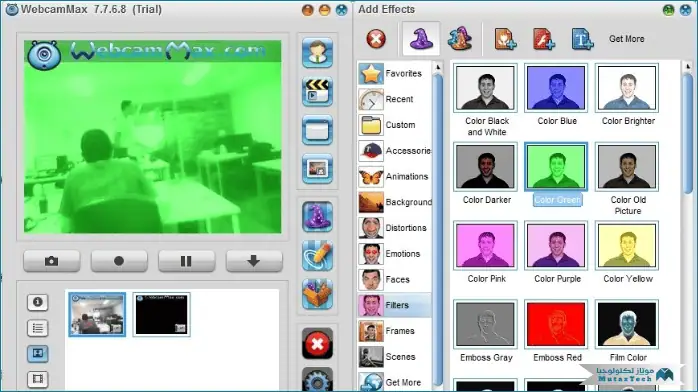Open the Accessories category

point(394,151)
